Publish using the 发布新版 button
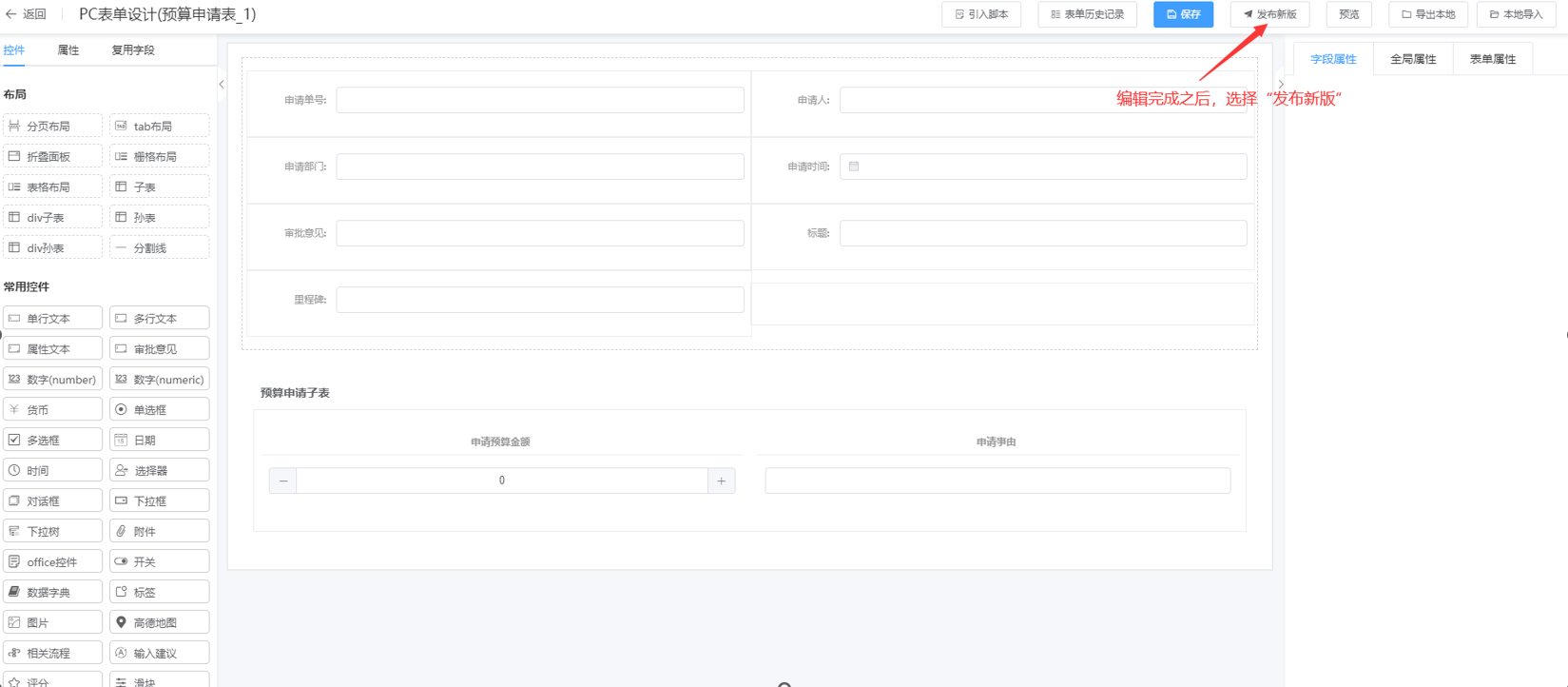Image resolution: width=1568 pixels, height=687 pixels. point(1270,14)
